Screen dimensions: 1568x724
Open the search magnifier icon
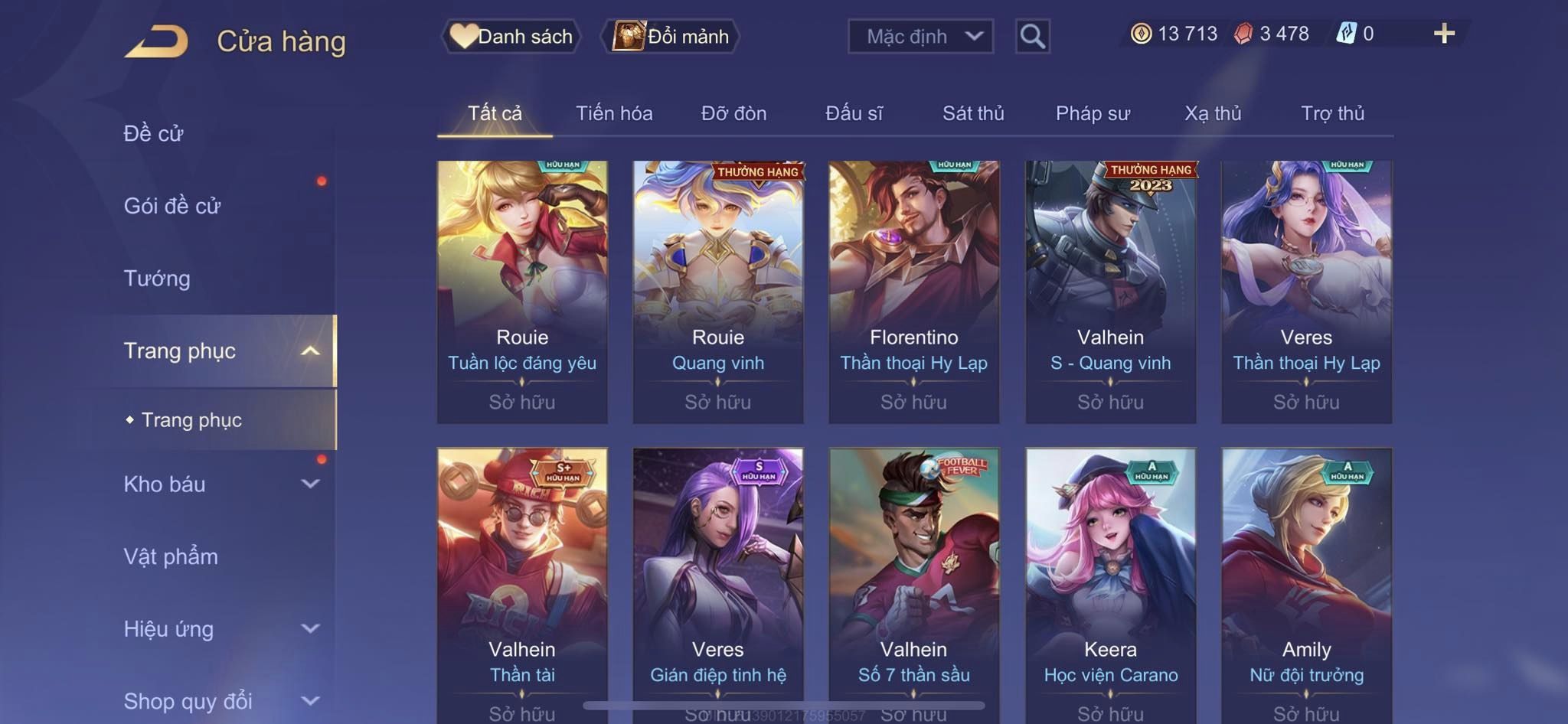click(x=1032, y=36)
